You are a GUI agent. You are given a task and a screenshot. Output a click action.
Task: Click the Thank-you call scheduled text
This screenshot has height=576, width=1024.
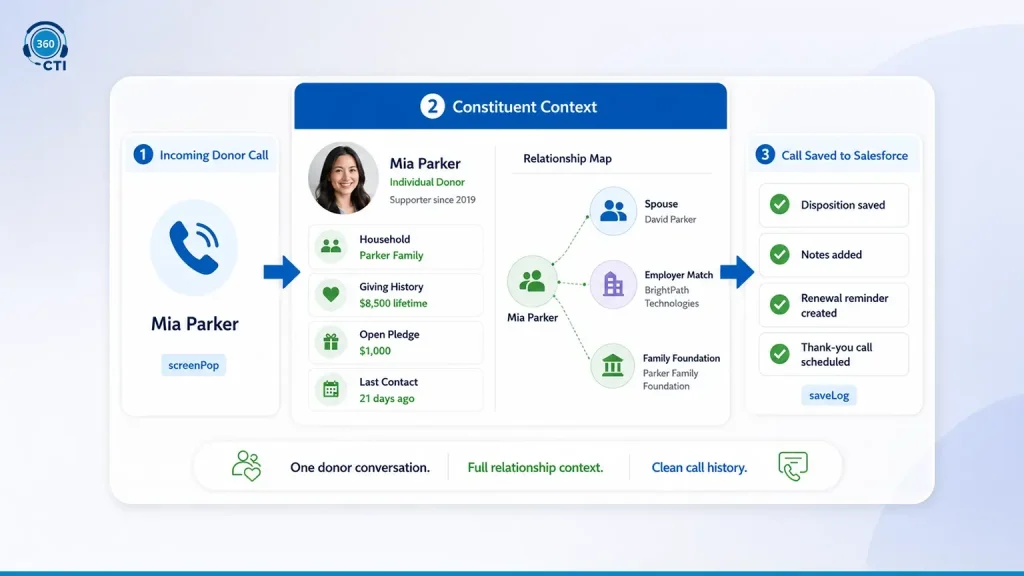[837, 355]
